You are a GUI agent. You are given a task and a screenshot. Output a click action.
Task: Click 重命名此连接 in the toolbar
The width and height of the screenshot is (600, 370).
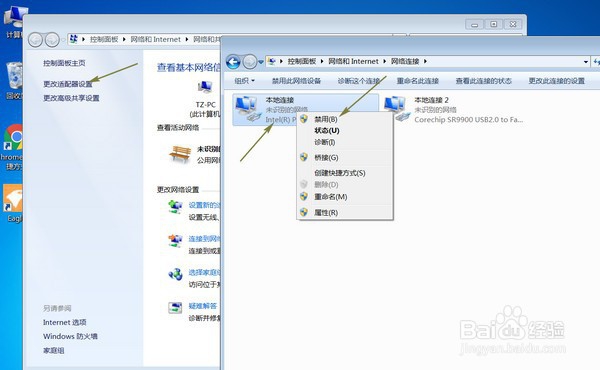point(417,81)
